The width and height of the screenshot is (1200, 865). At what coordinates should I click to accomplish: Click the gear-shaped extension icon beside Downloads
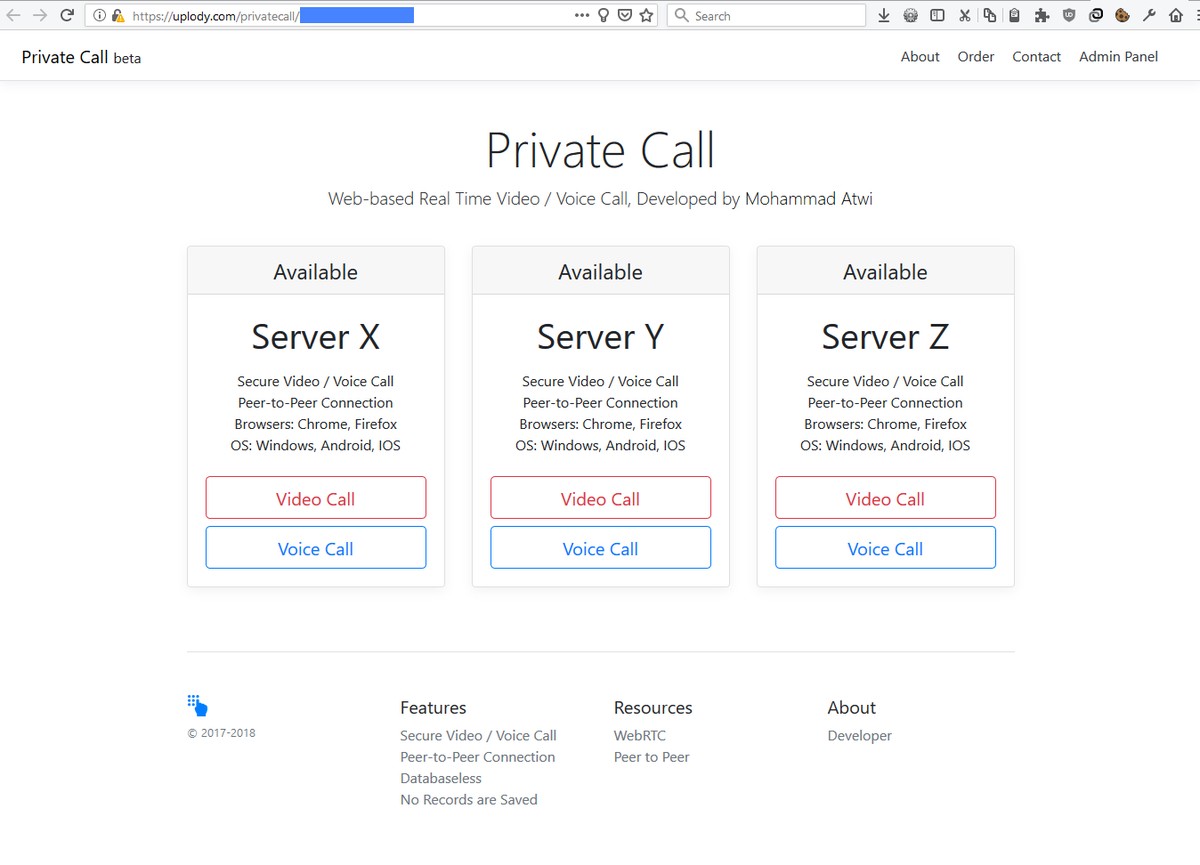point(910,15)
